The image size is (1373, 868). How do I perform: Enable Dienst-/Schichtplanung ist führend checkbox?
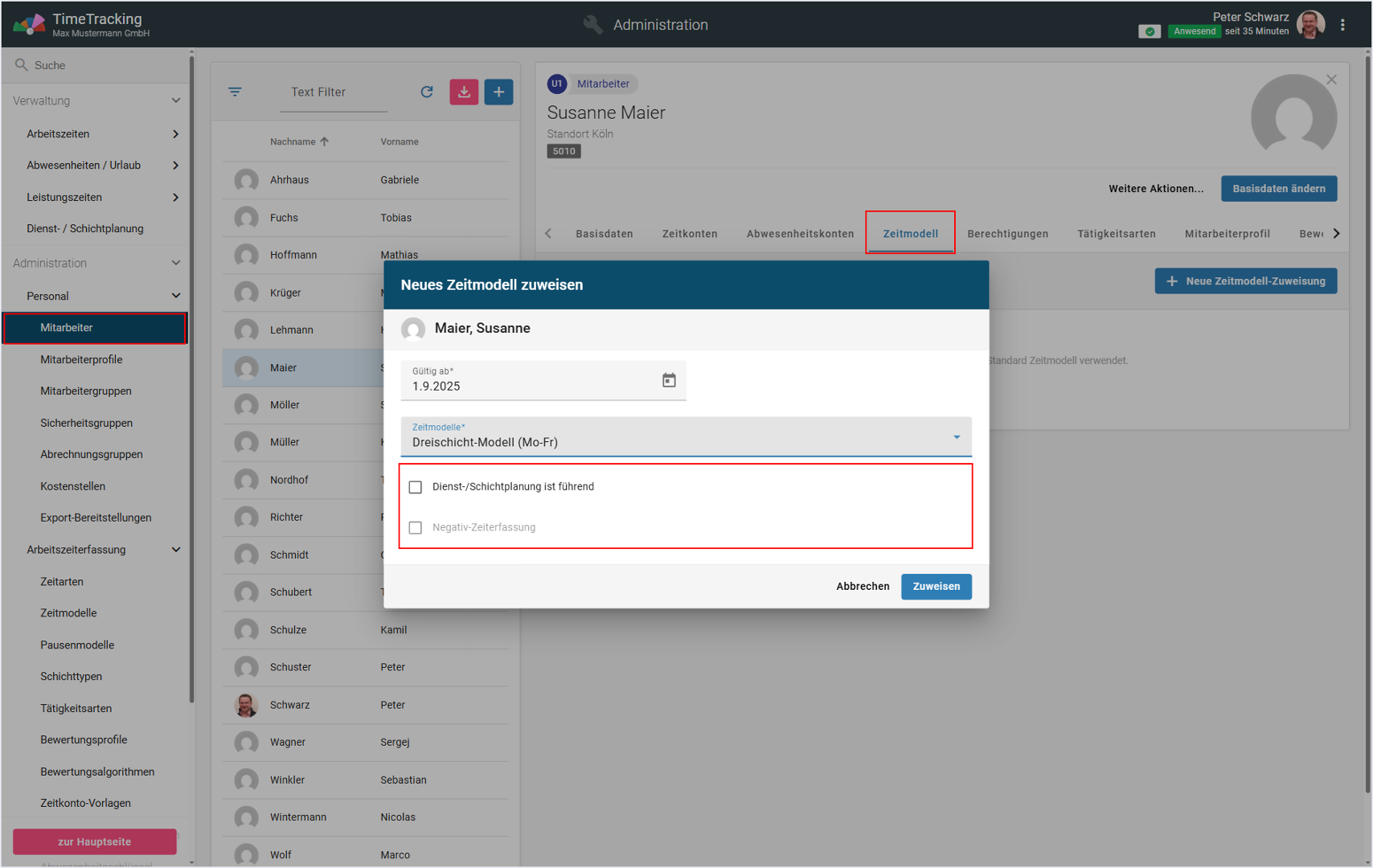point(416,487)
